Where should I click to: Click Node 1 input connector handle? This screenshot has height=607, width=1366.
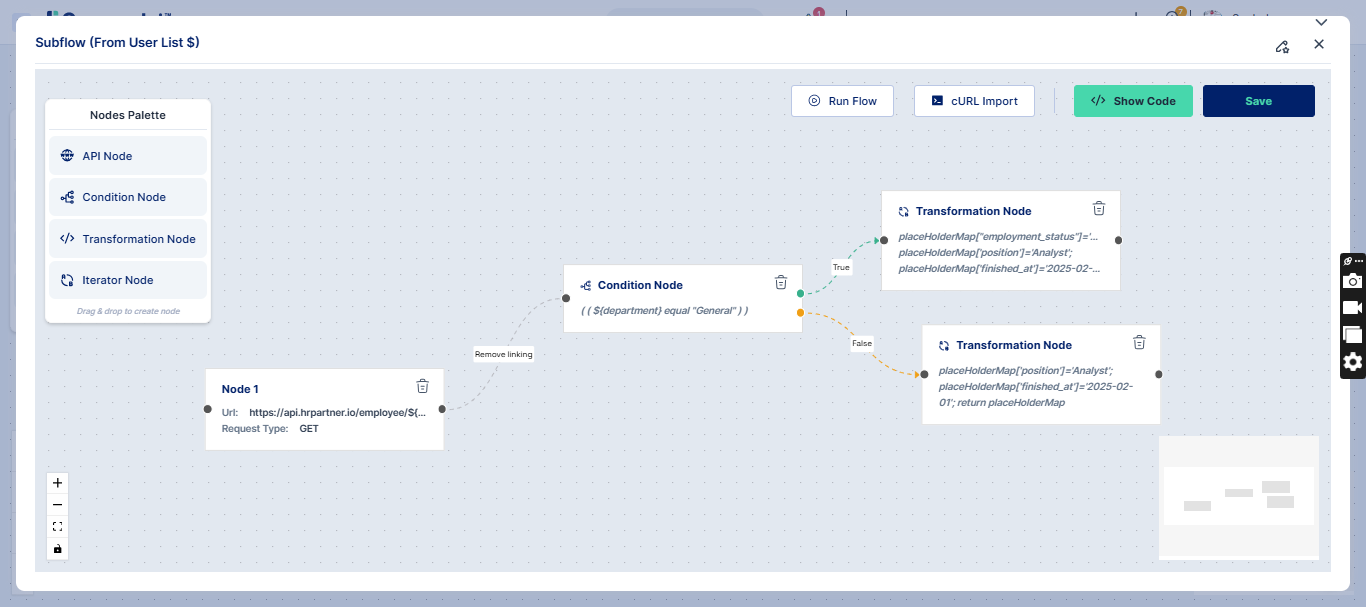[207, 409]
